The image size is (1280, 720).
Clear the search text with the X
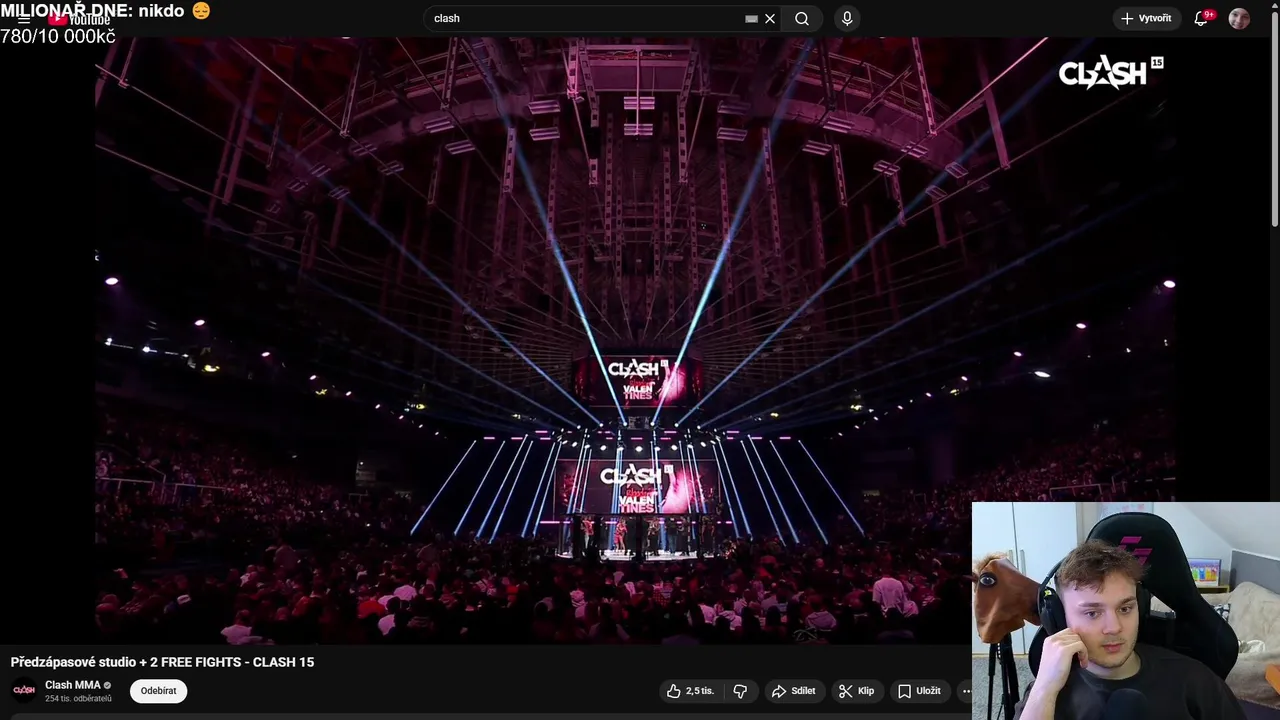pyautogui.click(x=770, y=18)
